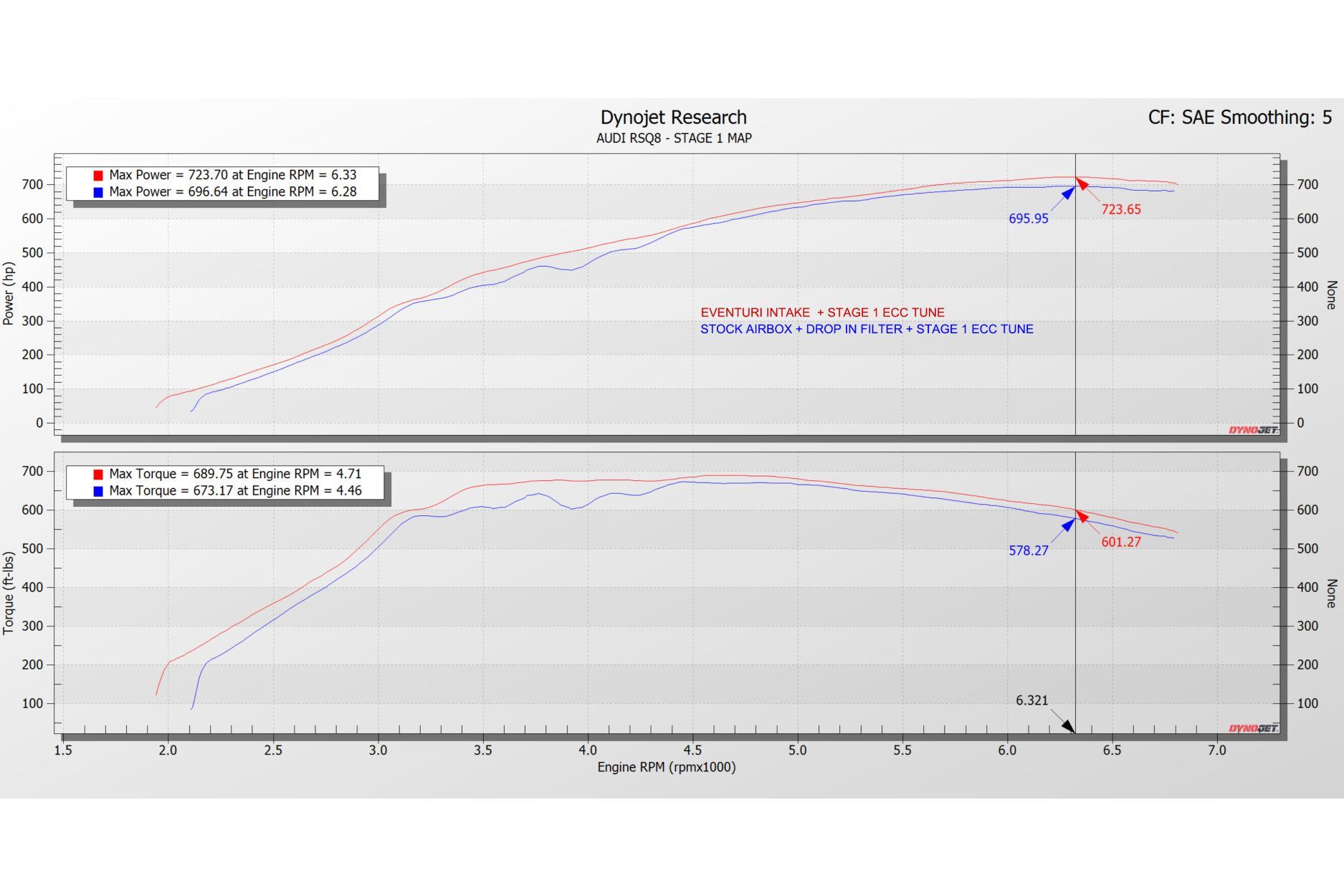1344x896 pixels.
Task: Click the Dynojet Research chart title
Action: click(x=673, y=118)
